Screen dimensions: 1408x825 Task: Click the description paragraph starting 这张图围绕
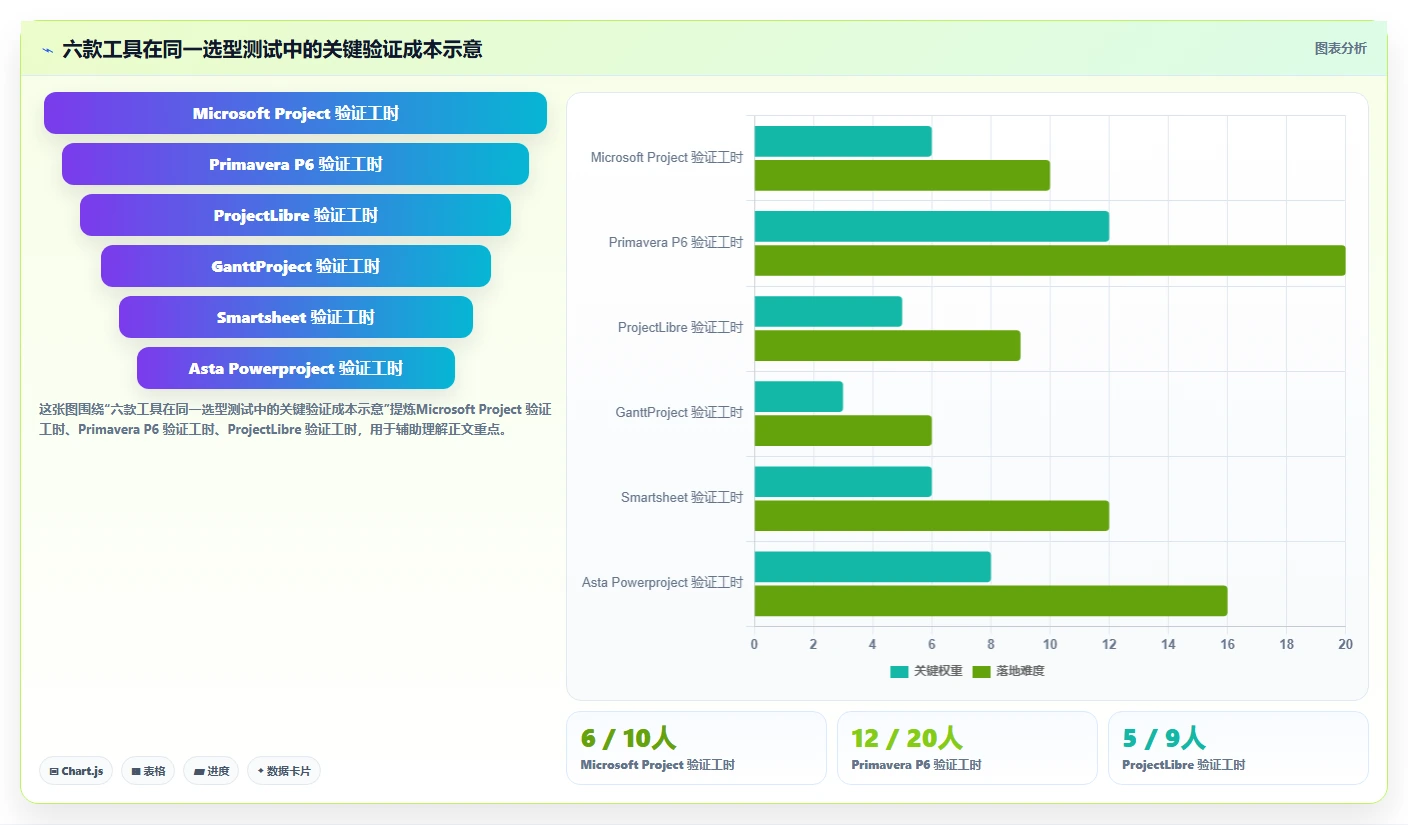point(295,419)
